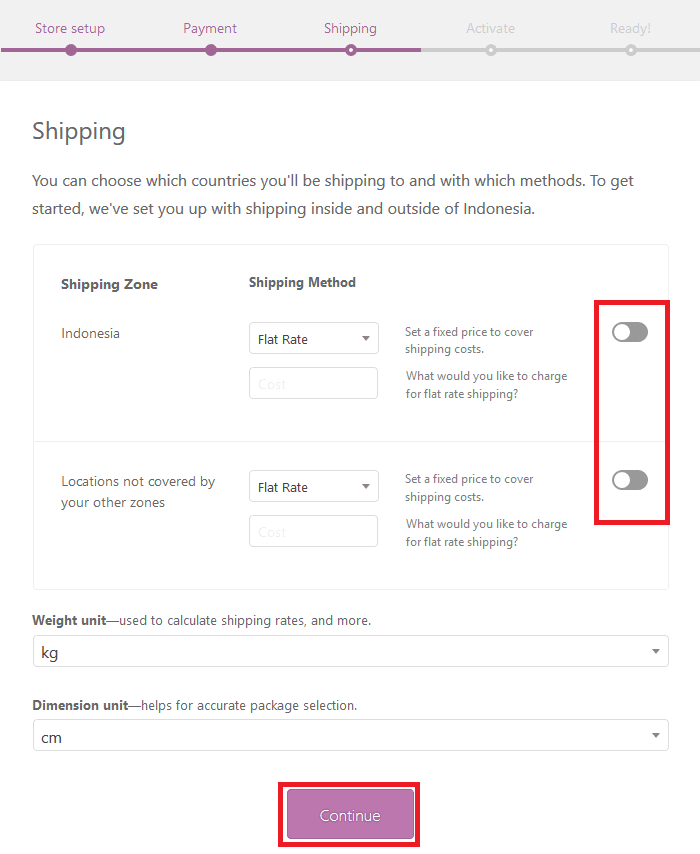Open Flat Rate dropdown for other zones
700x854 pixels.
click(313, 487)
